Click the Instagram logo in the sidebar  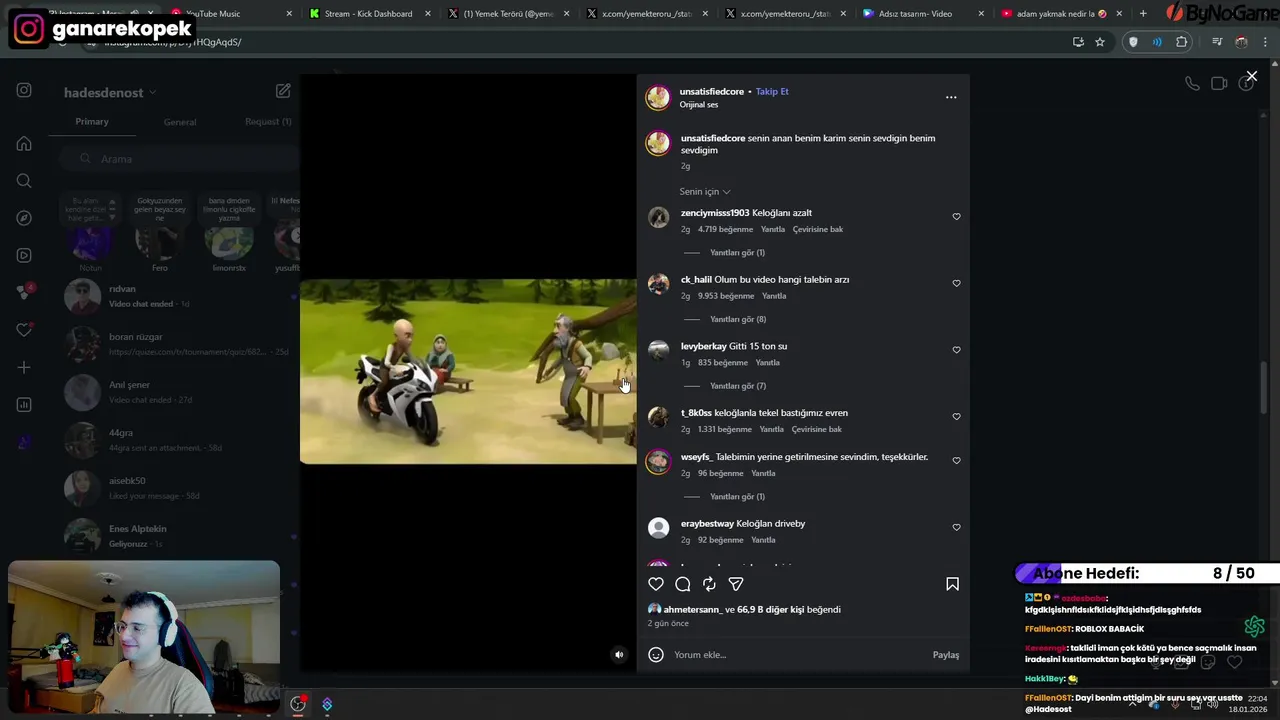[x=24, y=90]
